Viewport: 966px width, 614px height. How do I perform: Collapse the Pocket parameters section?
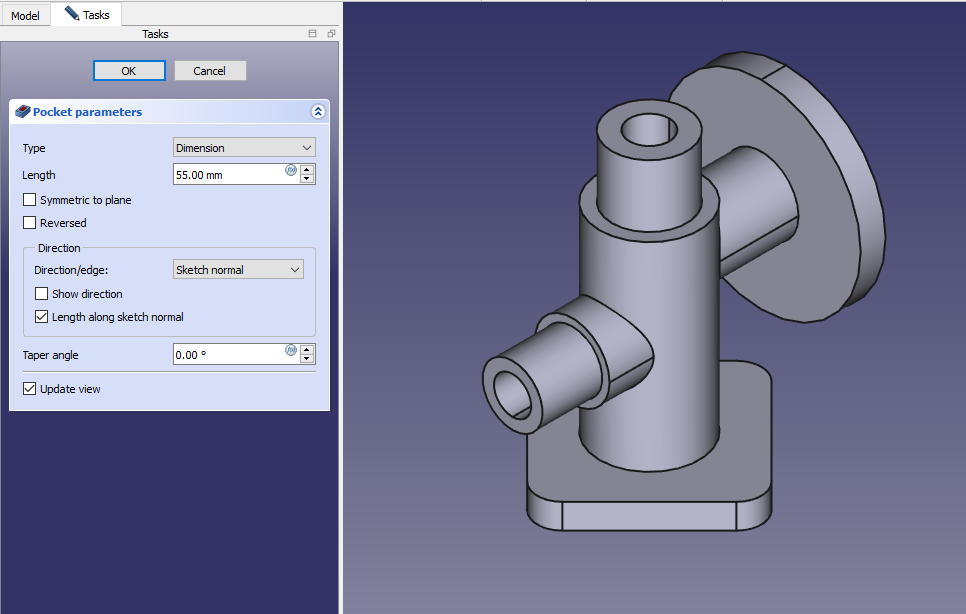pyautogui.click(x=318, y=112)
